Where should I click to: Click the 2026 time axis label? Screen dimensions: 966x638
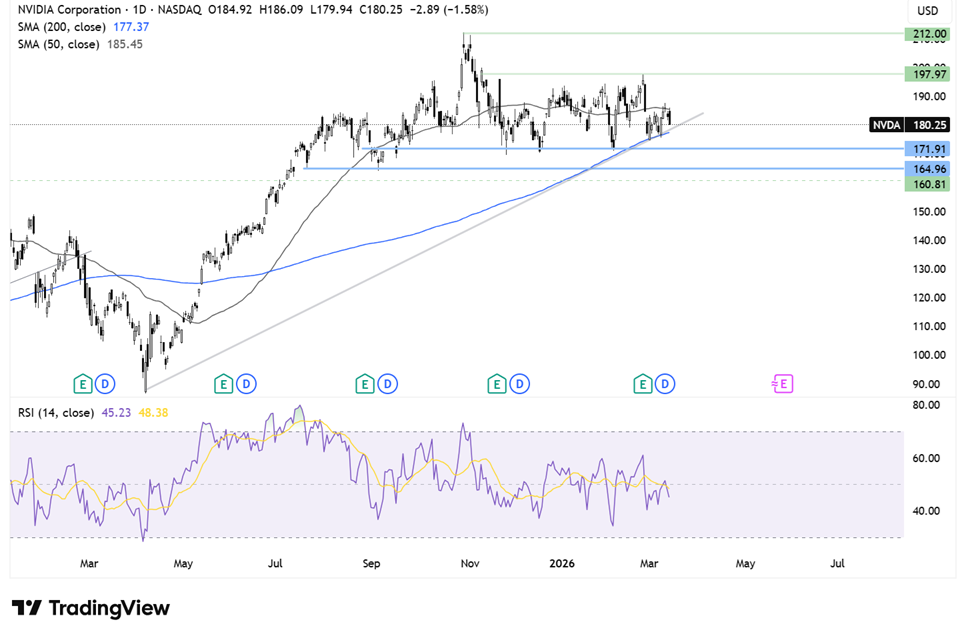pos(562,563)
